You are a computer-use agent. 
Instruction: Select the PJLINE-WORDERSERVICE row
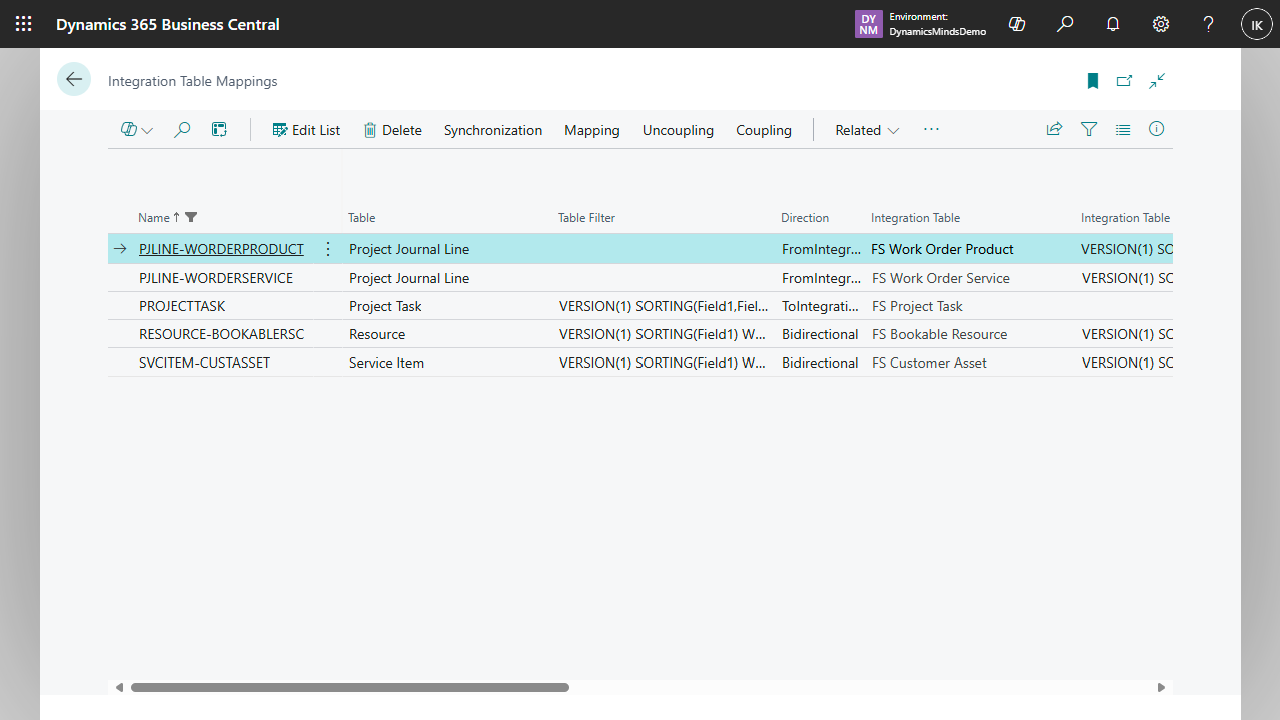pos(640,278)
